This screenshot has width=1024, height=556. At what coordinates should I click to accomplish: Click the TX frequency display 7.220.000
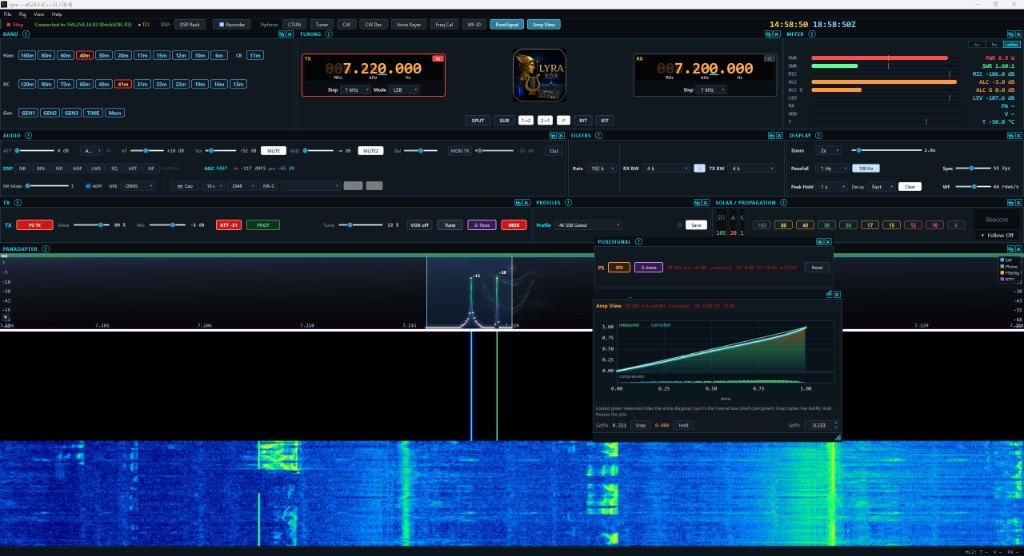[x=374, y=69]
